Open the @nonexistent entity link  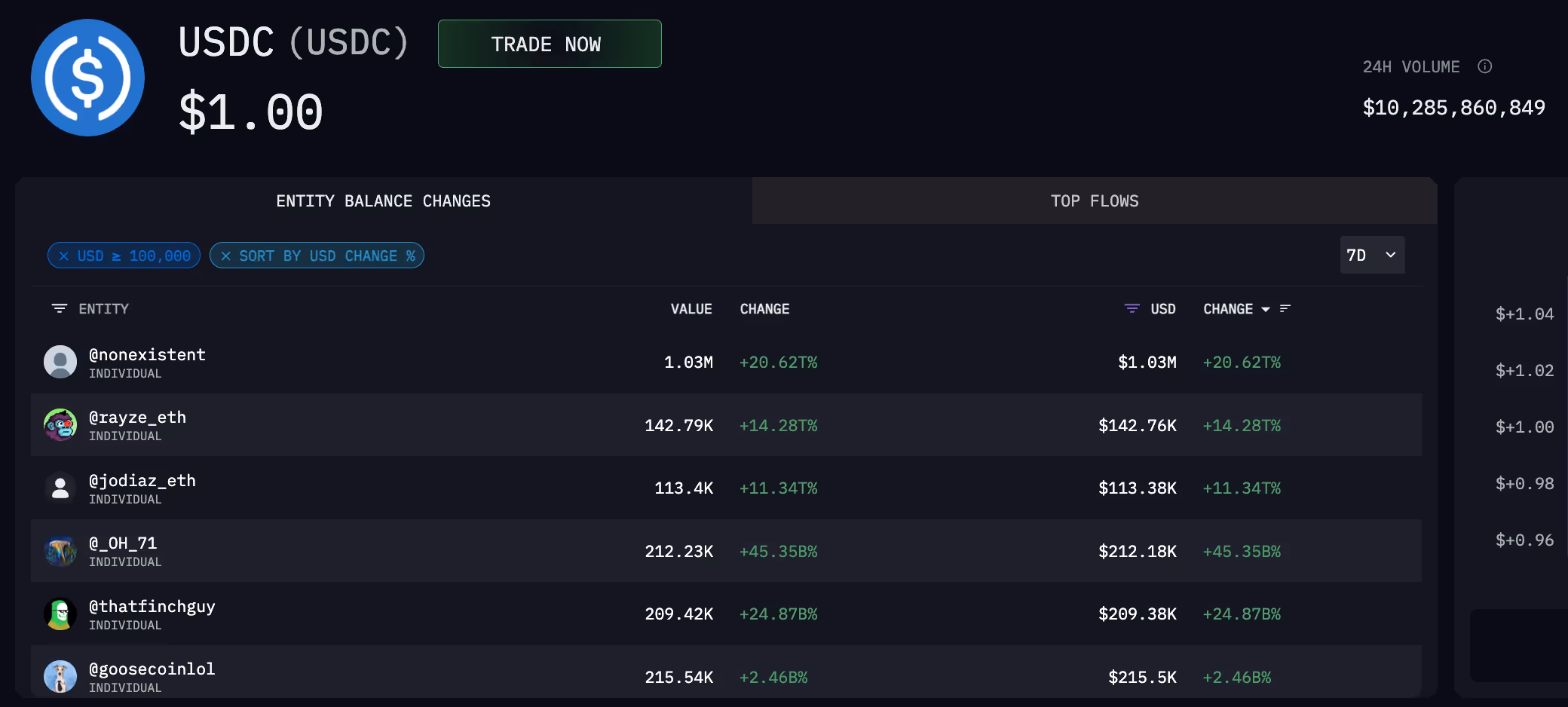tap(147, 354)
